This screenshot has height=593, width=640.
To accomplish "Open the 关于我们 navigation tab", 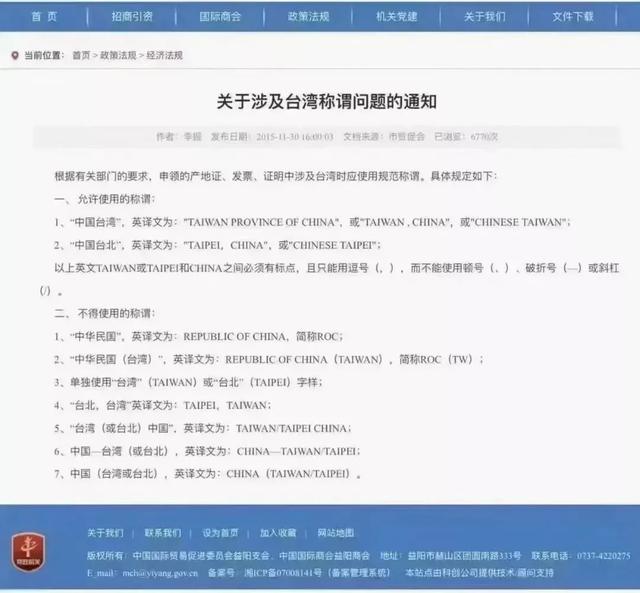I will click(485, 17).
